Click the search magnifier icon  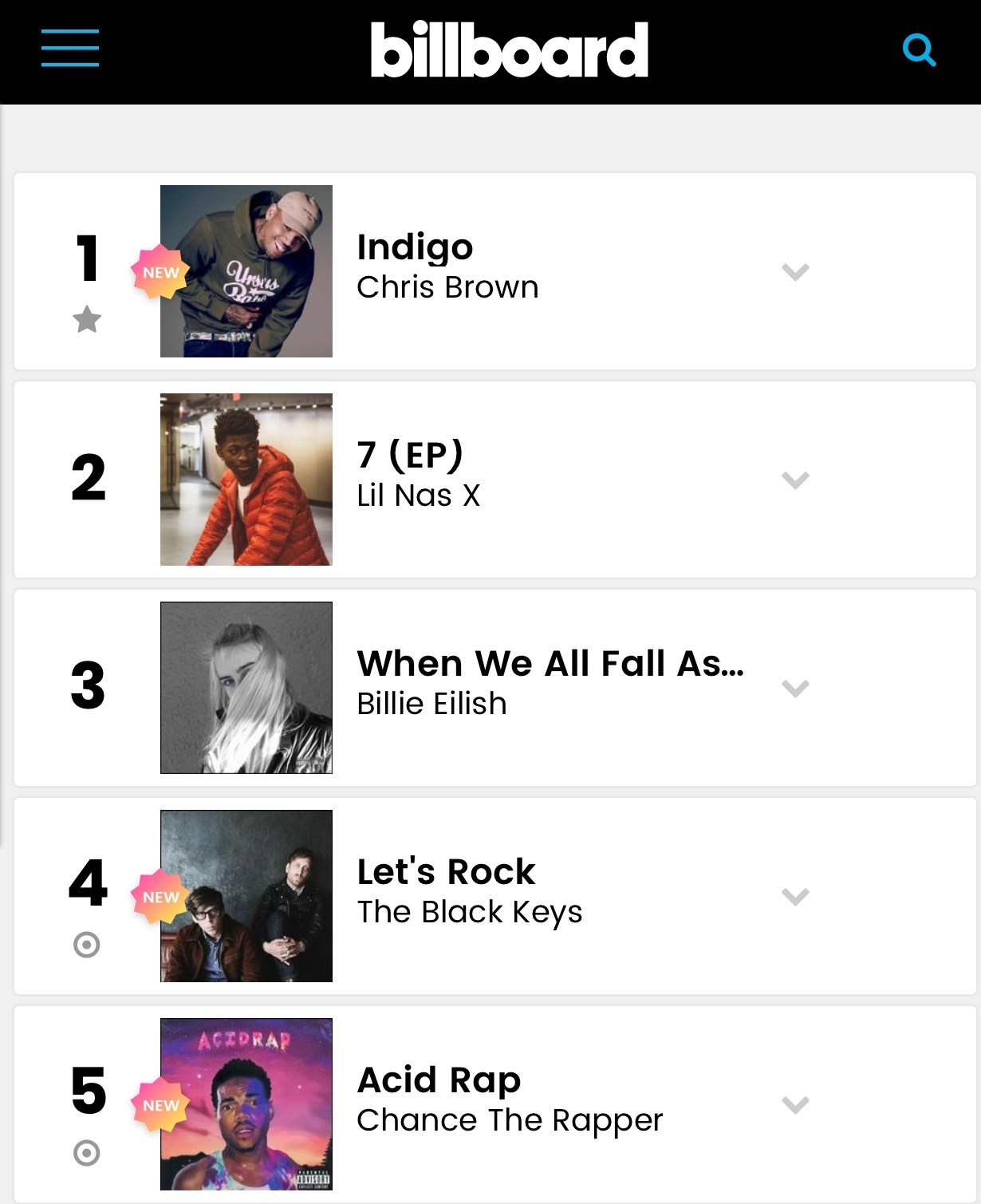pyautogui.click(x=919, y=49)
